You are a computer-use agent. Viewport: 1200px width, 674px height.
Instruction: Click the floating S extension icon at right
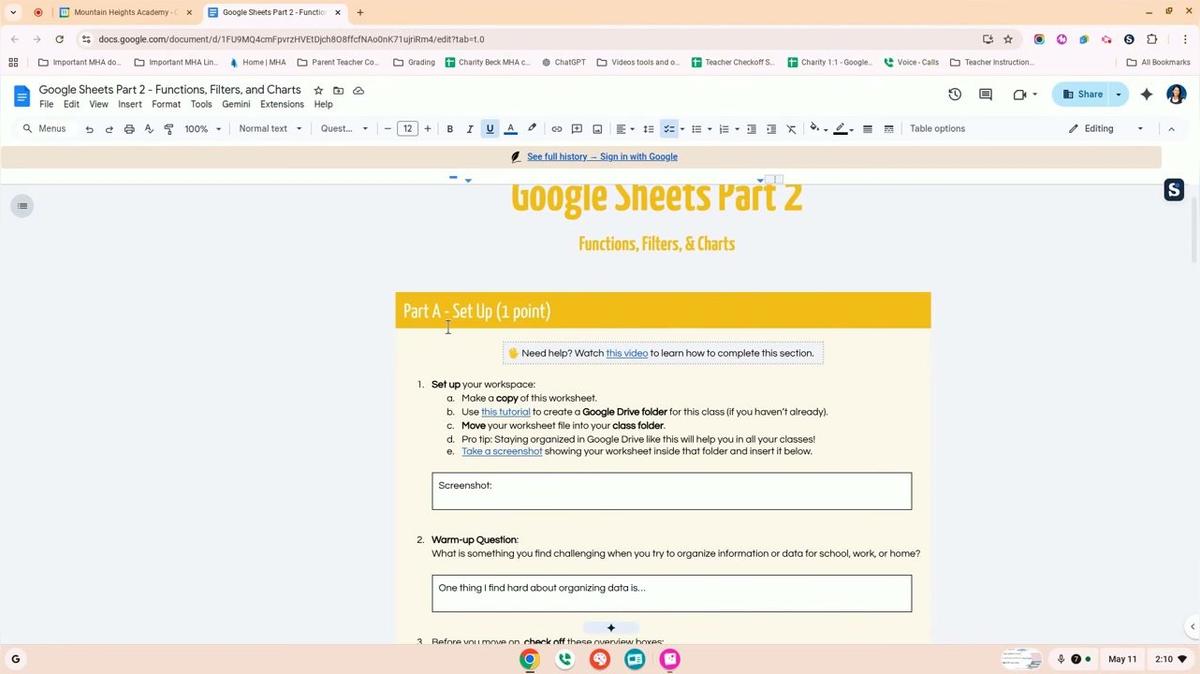pos(1174,190)
